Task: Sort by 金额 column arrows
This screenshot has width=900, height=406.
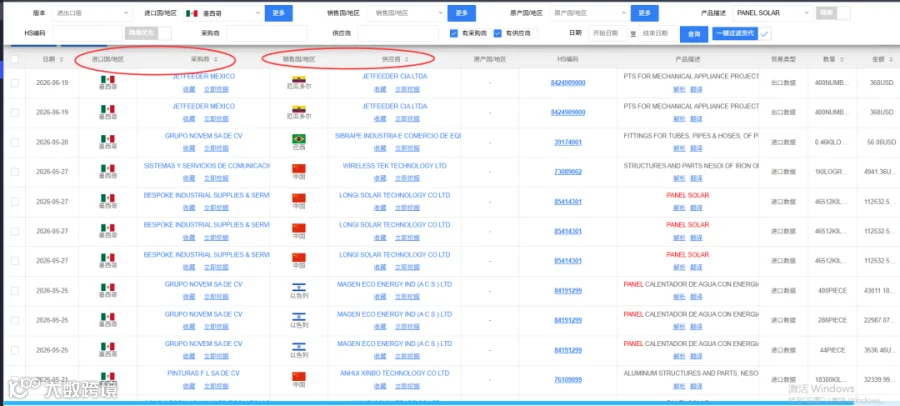Action: [x=891, y=59]
